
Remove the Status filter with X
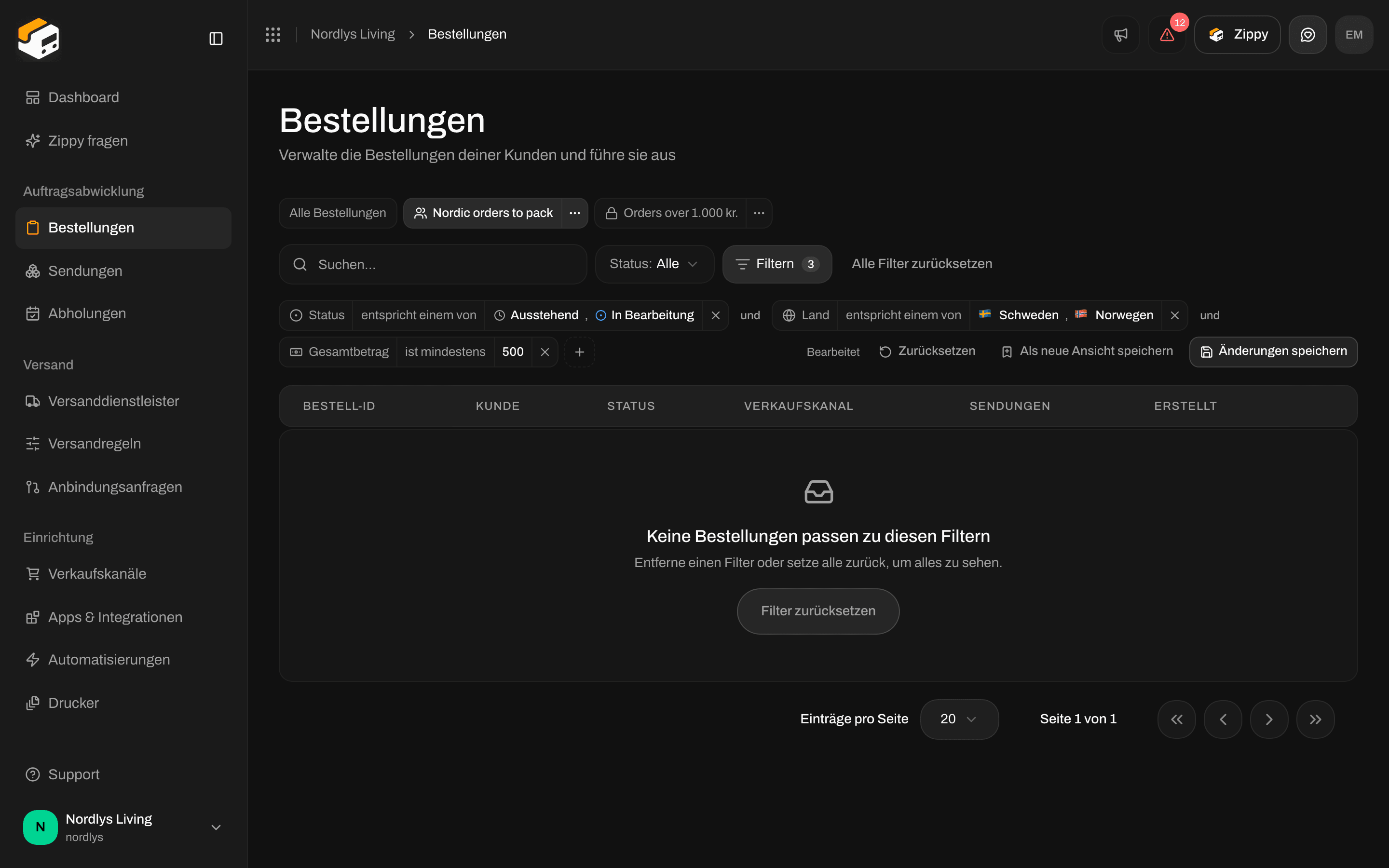point(715,315)
